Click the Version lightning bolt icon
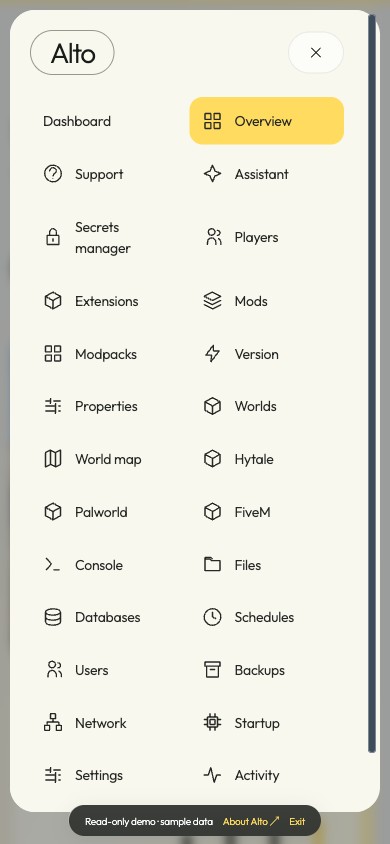This screenshot has height=844, width=390. pos(212,354)
